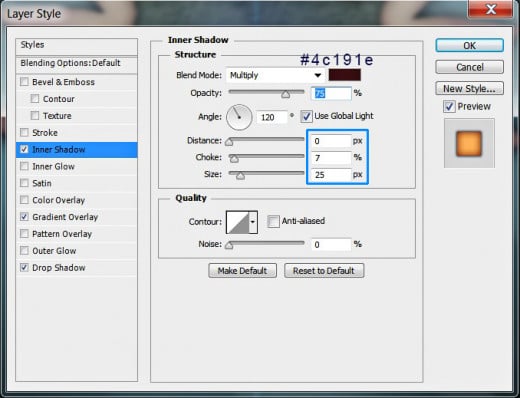
Task: Open the Blend Mode dropdown
Action: pos(275,75)
